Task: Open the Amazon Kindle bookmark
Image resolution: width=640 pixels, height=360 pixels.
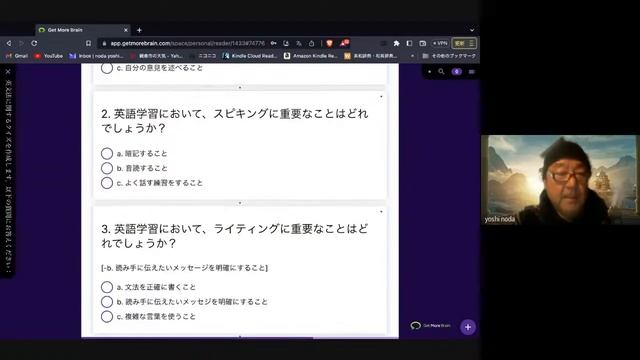Action: click(x=311, y=56)
